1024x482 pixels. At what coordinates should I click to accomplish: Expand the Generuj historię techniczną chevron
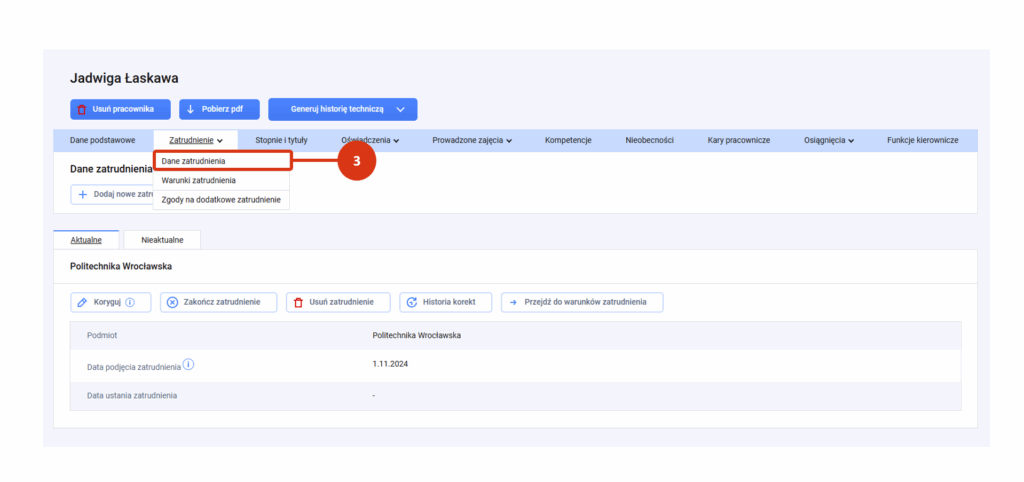(x=400, y=110)
